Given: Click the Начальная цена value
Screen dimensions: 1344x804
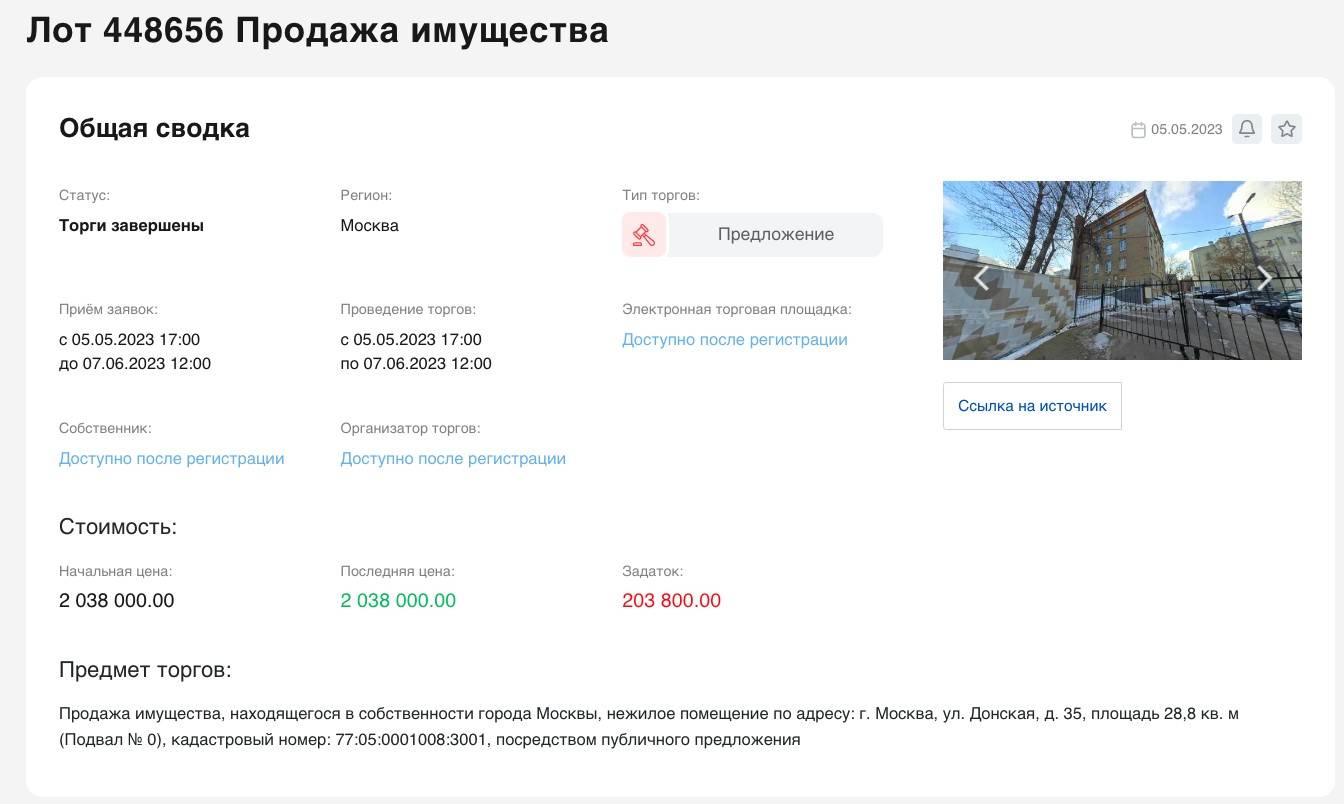Looking at the screenshot, I should [x=116, y=601].
